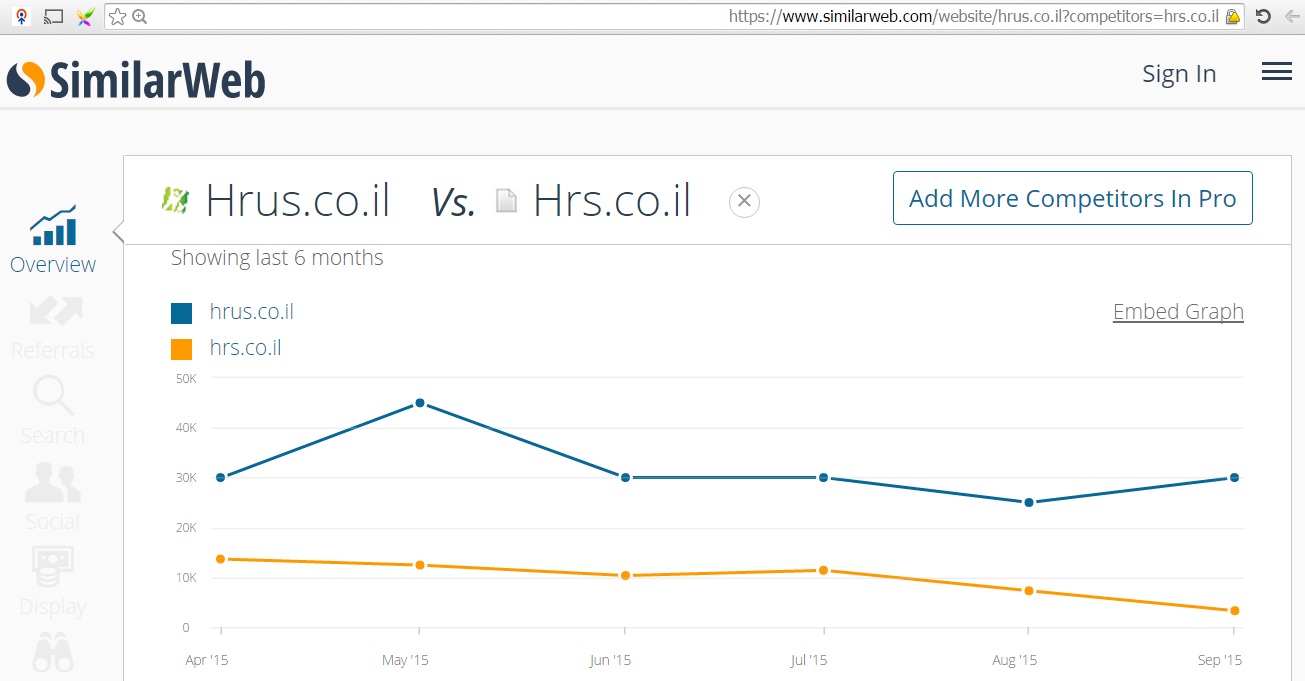
Task: Select orange hrs.co.il point for Aug '15
Action: pyautogui.click(x=1028, y=590)
